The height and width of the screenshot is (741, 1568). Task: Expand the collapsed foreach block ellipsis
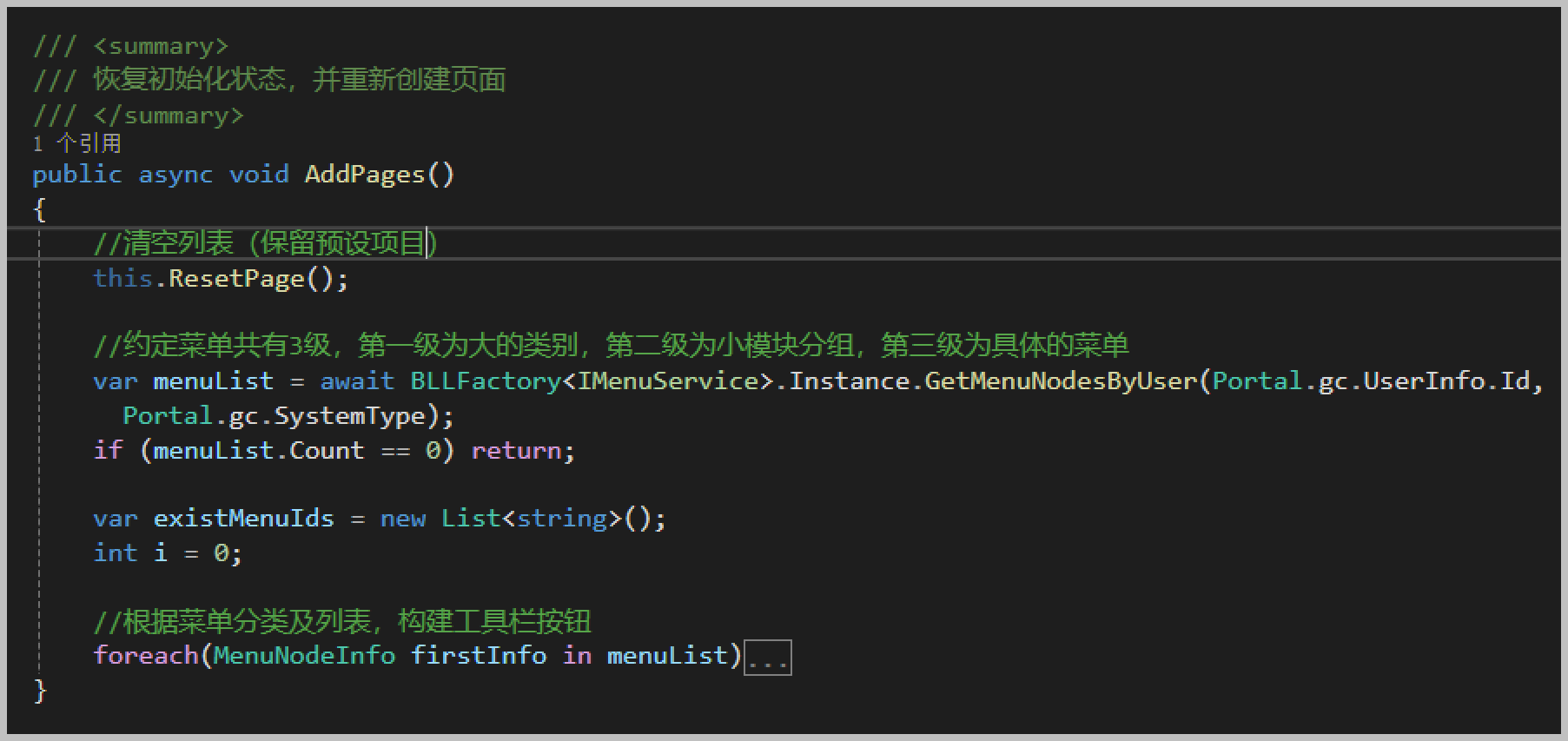click(x=768, y=658)
